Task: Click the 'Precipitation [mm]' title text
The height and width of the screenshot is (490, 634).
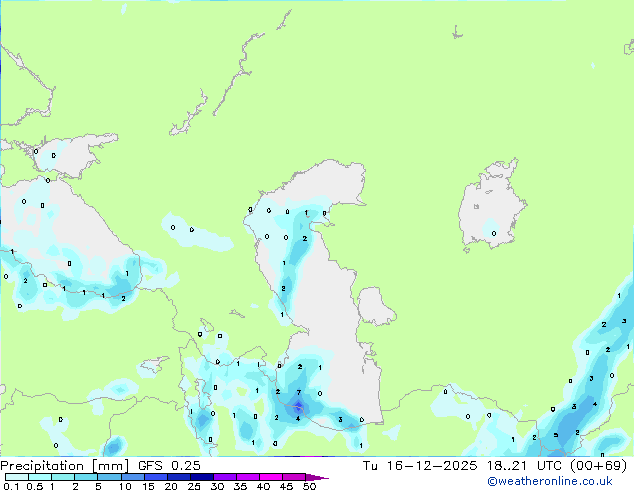Action: pyautogui.click(x=64, y=466)
